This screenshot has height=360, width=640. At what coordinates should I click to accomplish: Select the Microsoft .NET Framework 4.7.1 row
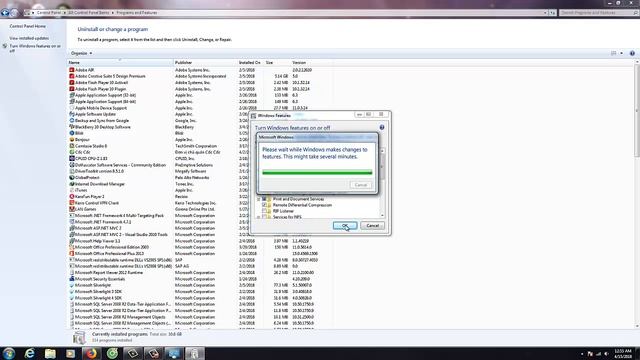(200, 222)
